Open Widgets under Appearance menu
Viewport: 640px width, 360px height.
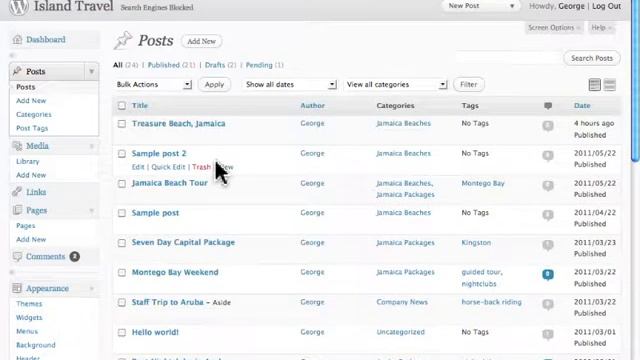point(29,318)
